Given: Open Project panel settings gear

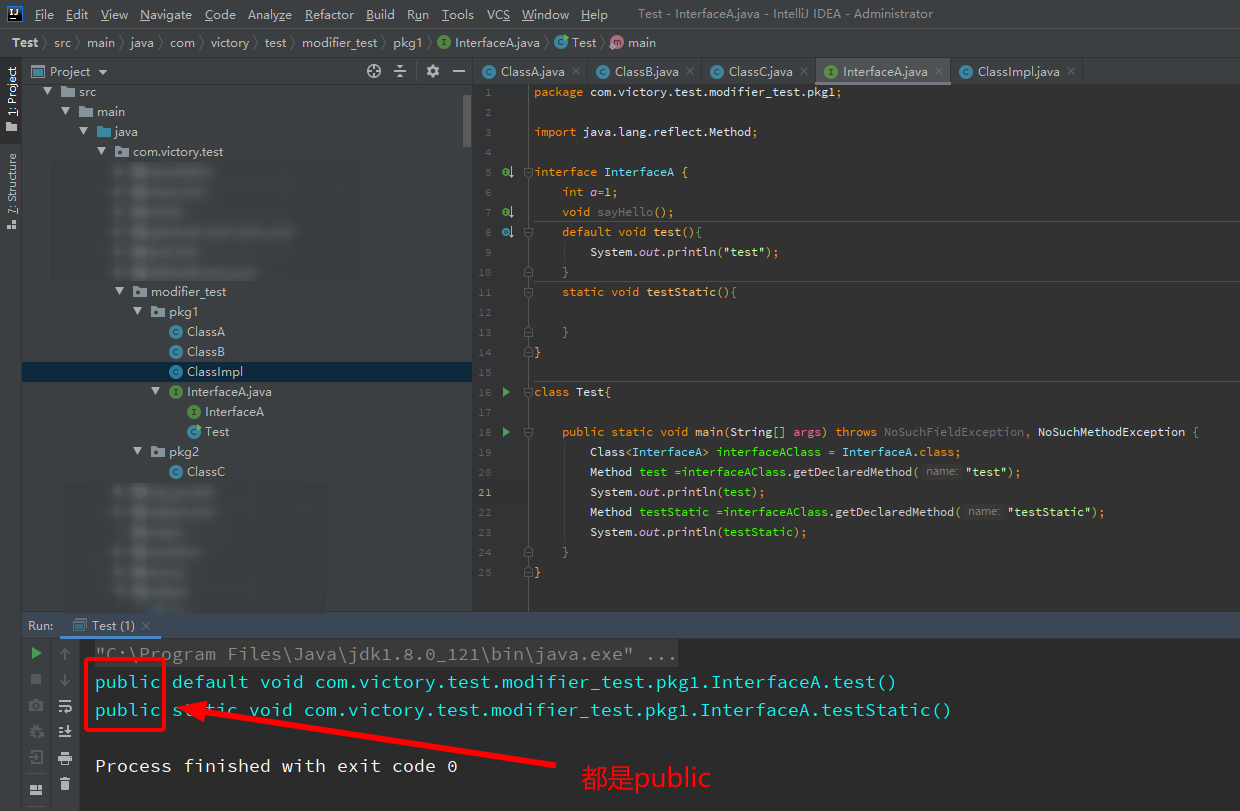Looking at the screenshot, I should click(433, 71).
